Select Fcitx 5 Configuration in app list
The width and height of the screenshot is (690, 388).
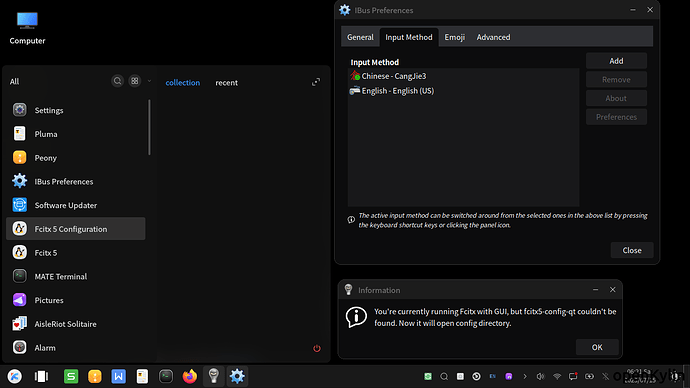tap(76, 229)
